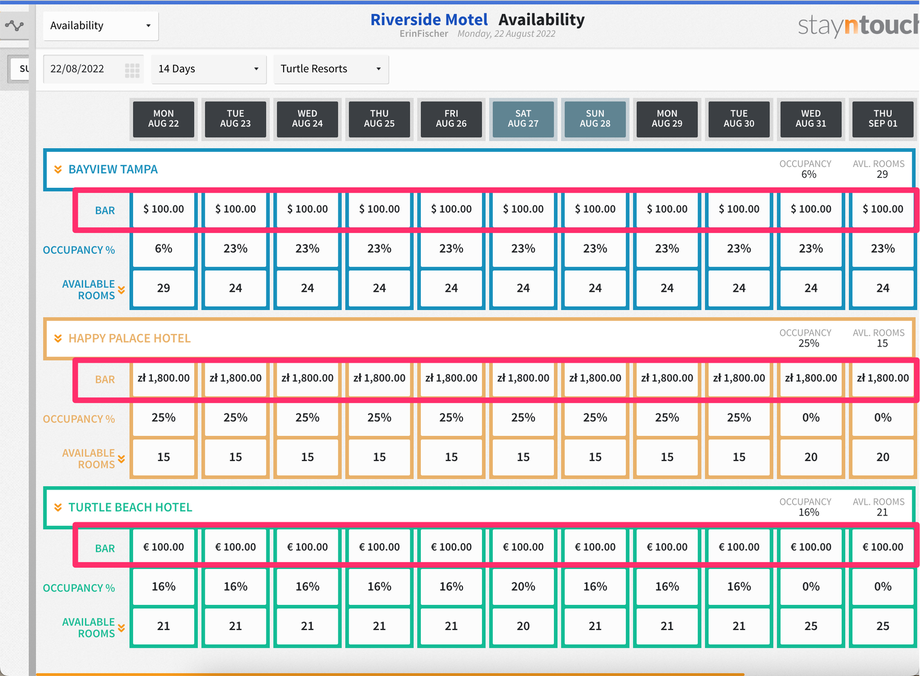Click Bayview Tampa 29 rooms cell for Aug 22

point(164,289)
